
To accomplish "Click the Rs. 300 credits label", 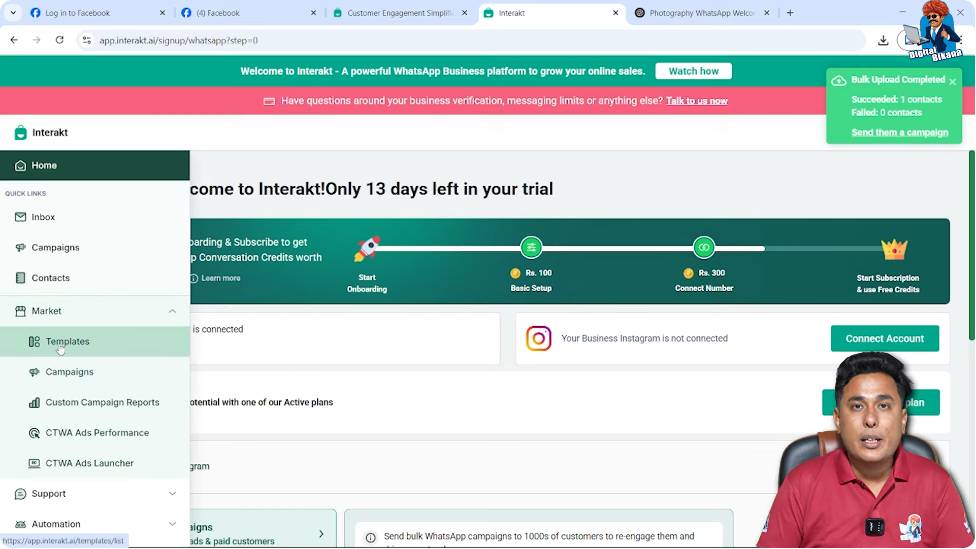I will coord(711,273).
